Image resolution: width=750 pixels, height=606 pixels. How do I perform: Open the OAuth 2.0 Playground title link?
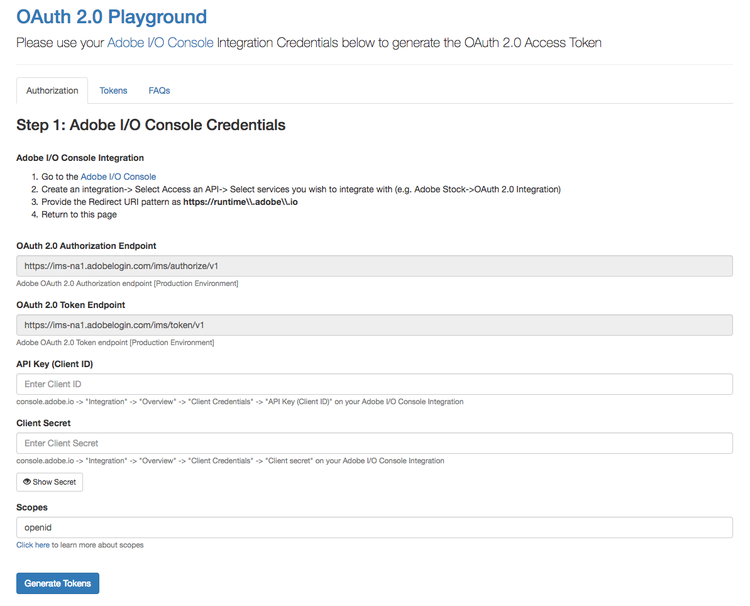click(x=111, y=17)
